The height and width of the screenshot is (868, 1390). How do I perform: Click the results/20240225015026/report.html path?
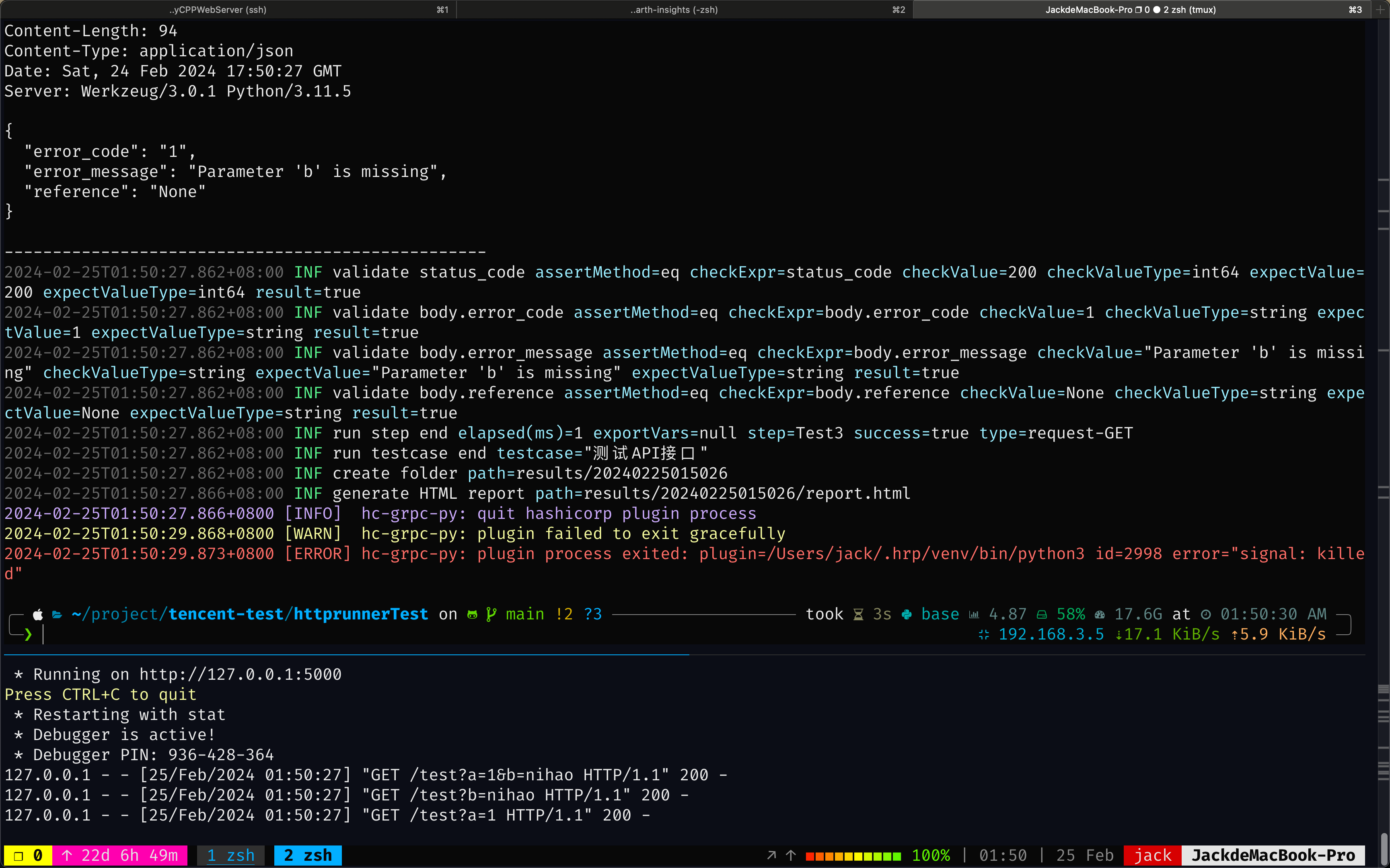click(x=746, y=493)
